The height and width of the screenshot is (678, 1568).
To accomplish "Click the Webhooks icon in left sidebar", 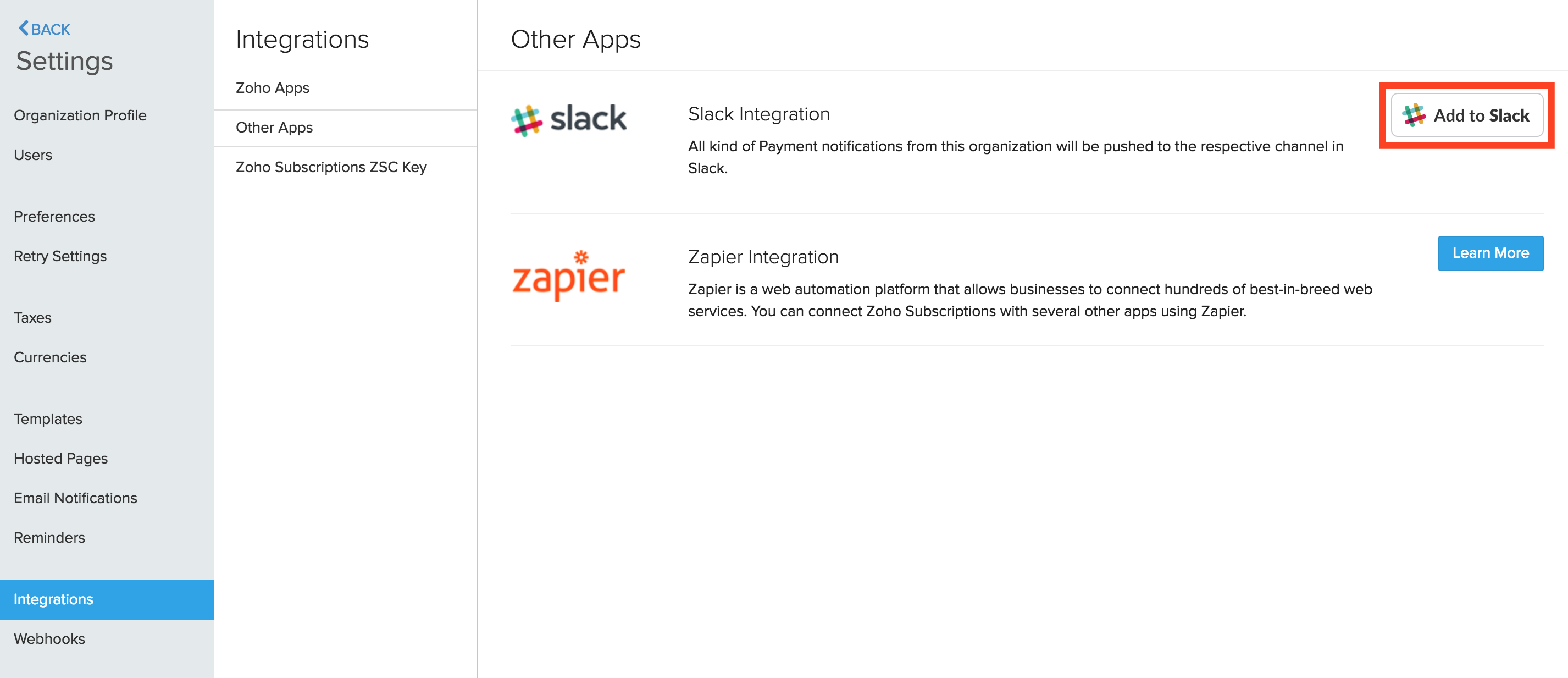I will click(x=48, y=638).
